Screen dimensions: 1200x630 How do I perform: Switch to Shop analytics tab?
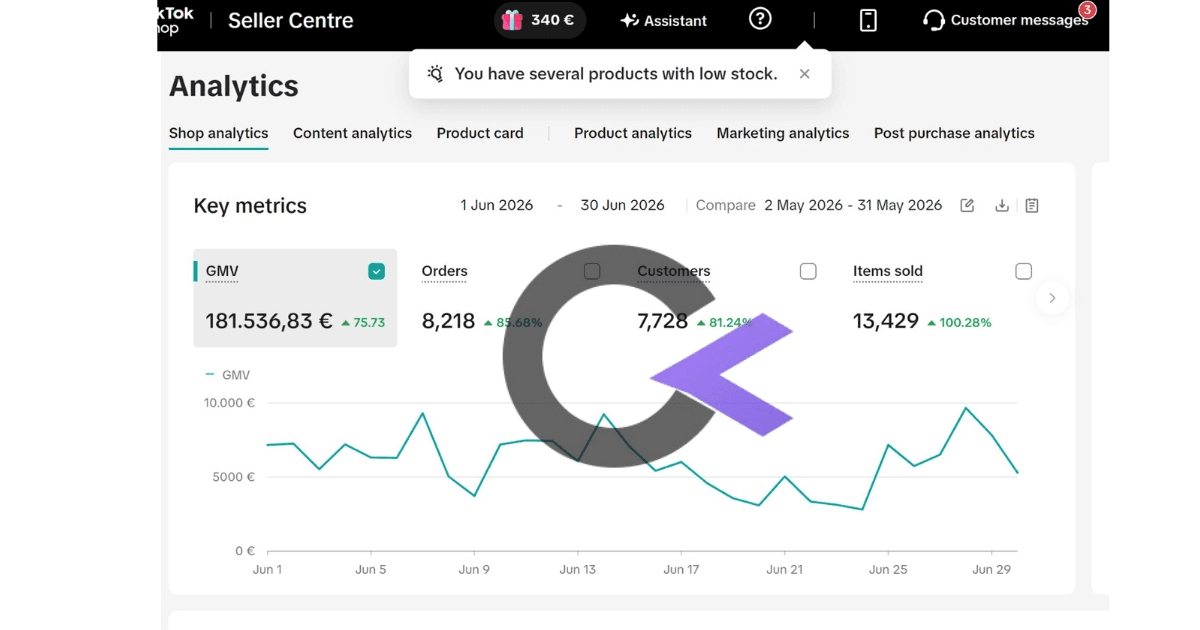pyautogui.click(x=218, y=133)
